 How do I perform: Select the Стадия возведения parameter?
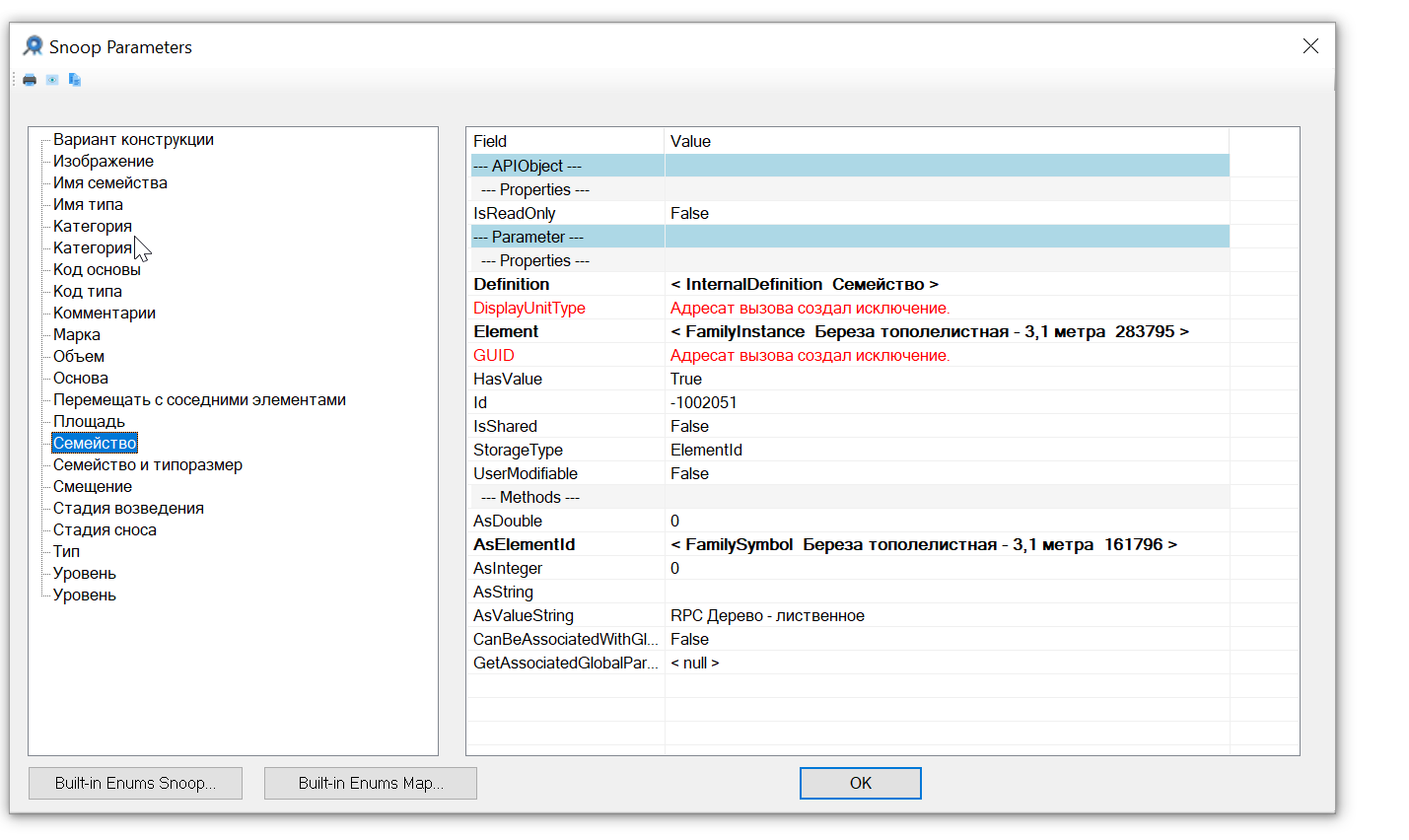128,509
